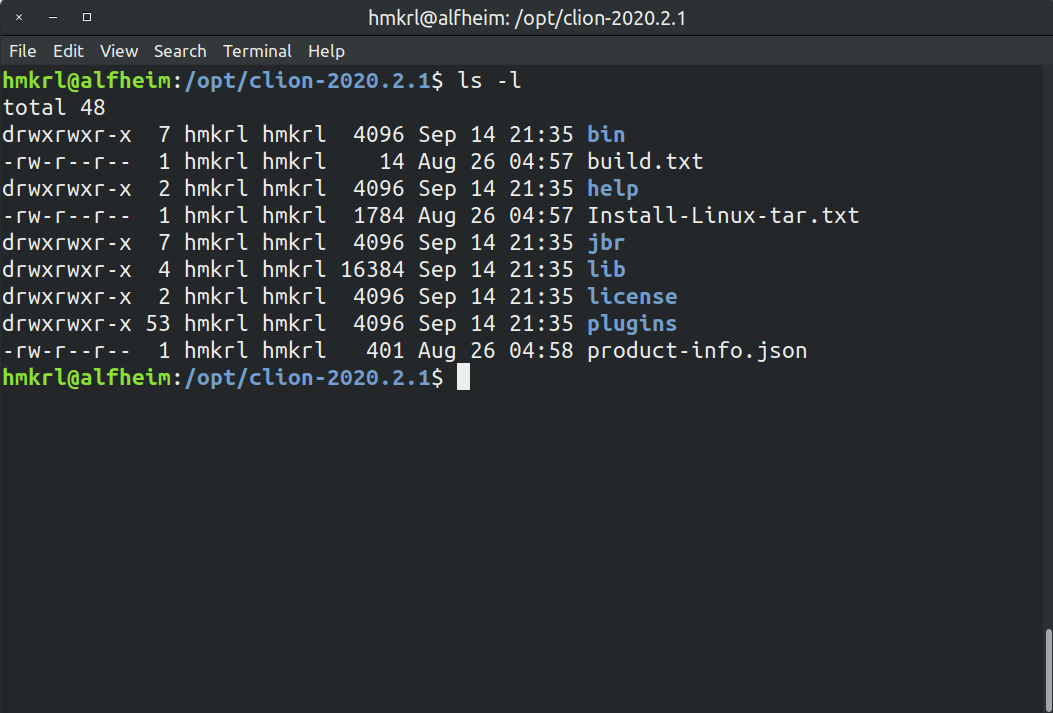Open the Help menu
Screen dimensions: 1053x713
point(326,51)
